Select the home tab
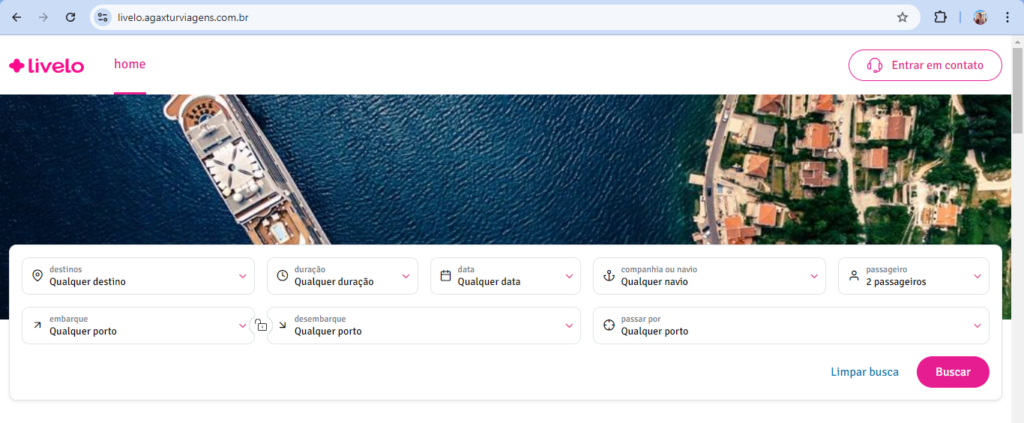This screenshot has height=423, width=1024. tap(130, 64)
